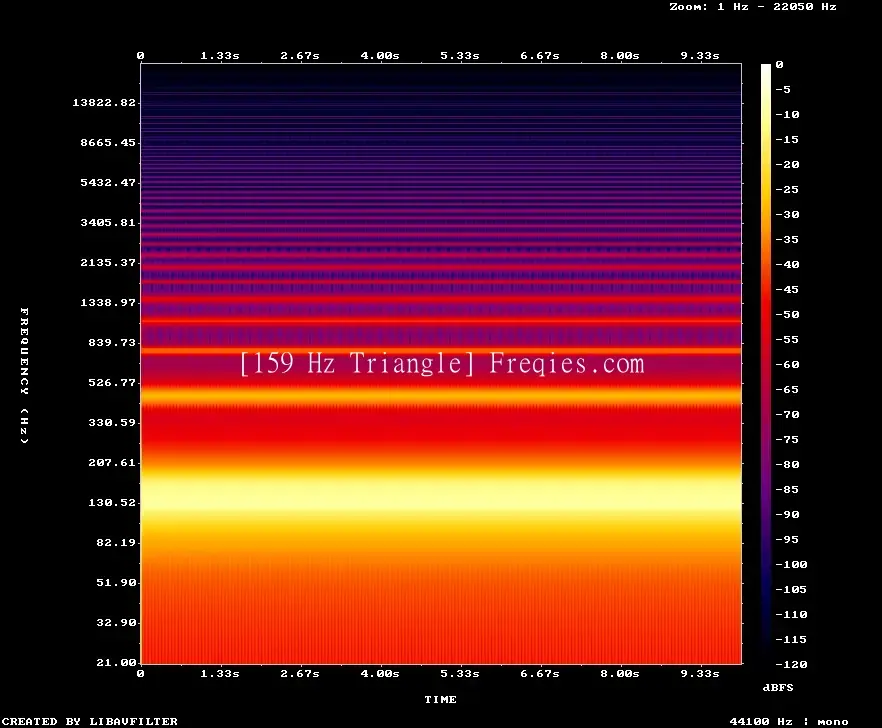
Task: Select the -10 dBFS scale label
Action: (x=787, y=114)
